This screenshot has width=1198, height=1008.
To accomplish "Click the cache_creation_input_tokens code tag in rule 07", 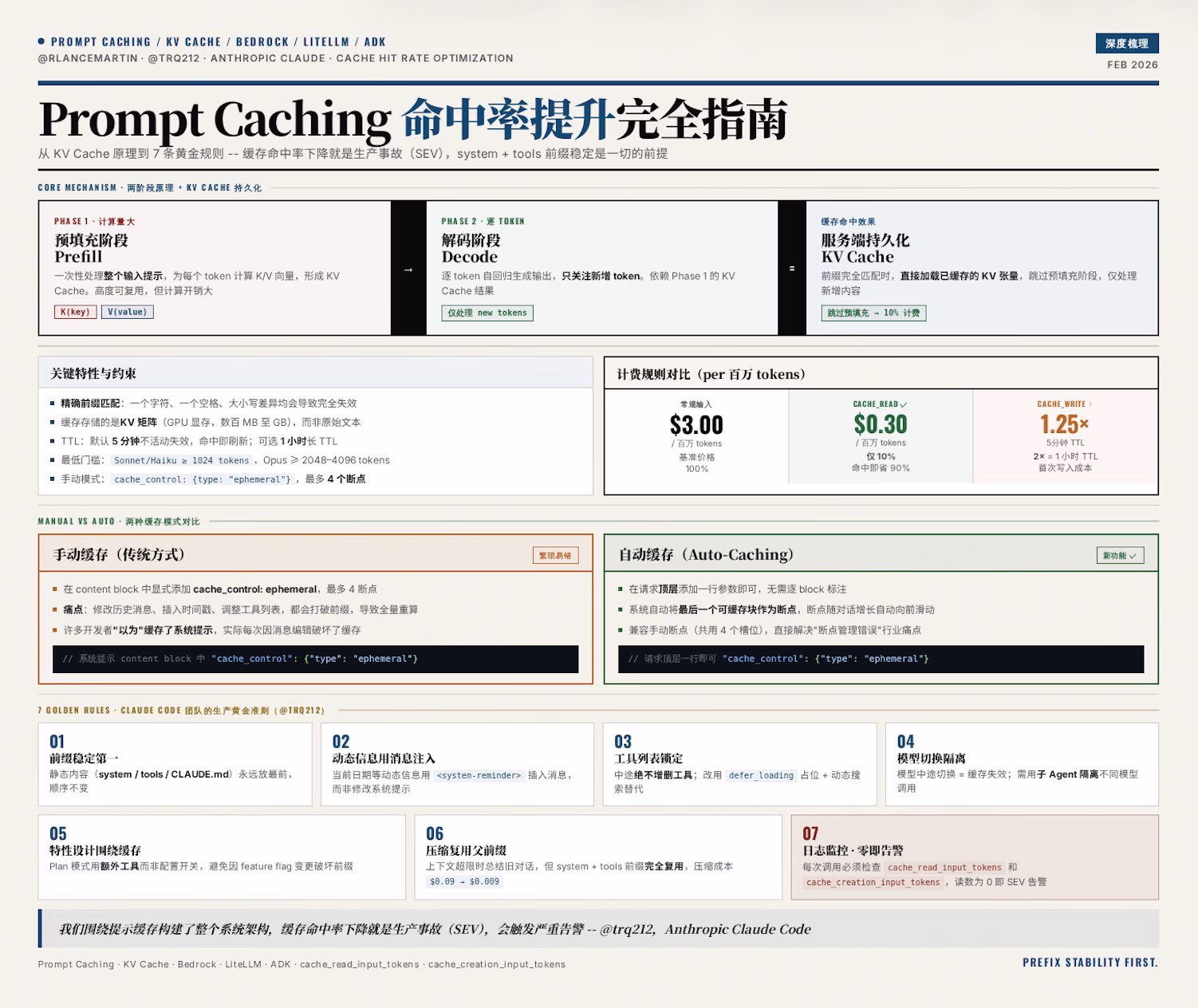I will click(x=873, y=882).
